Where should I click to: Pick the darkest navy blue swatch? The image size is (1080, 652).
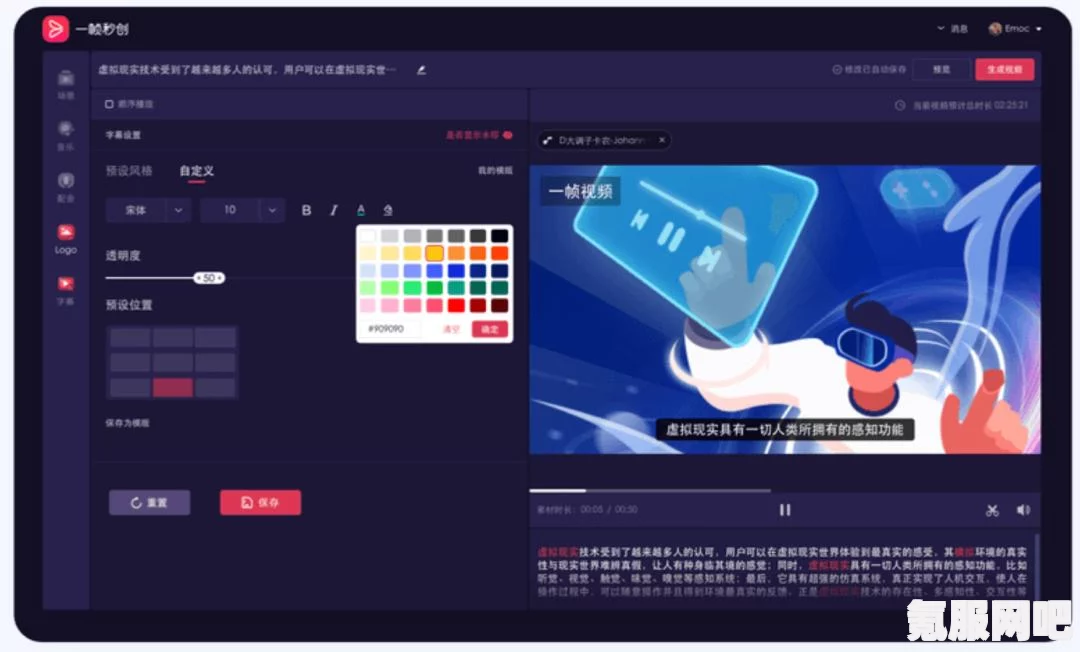pos(499,271)
